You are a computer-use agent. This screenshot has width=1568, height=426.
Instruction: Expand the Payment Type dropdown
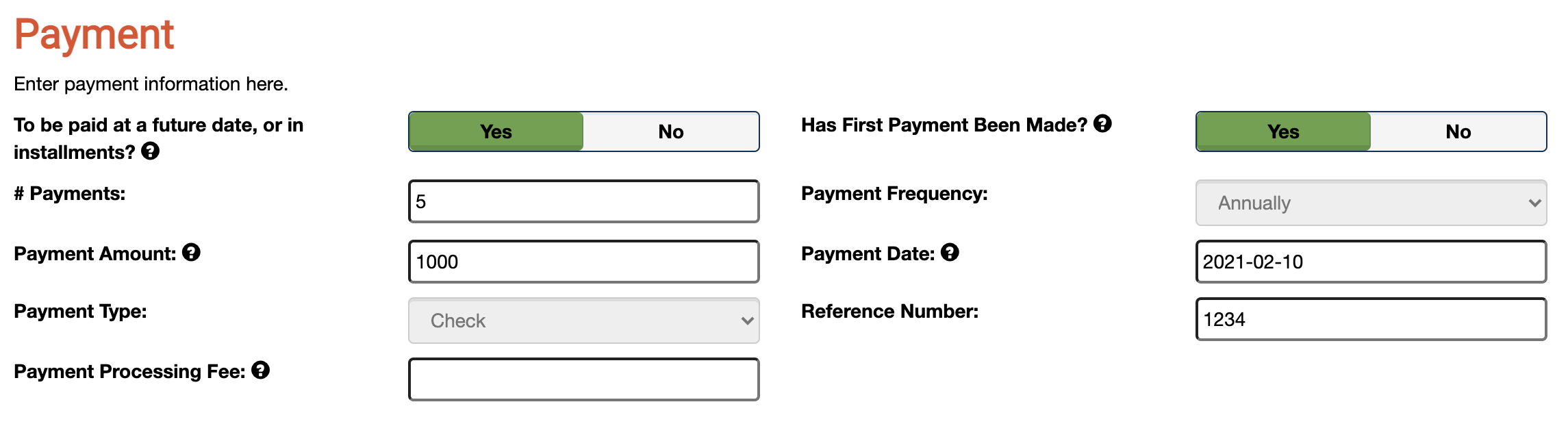point(583,321)
